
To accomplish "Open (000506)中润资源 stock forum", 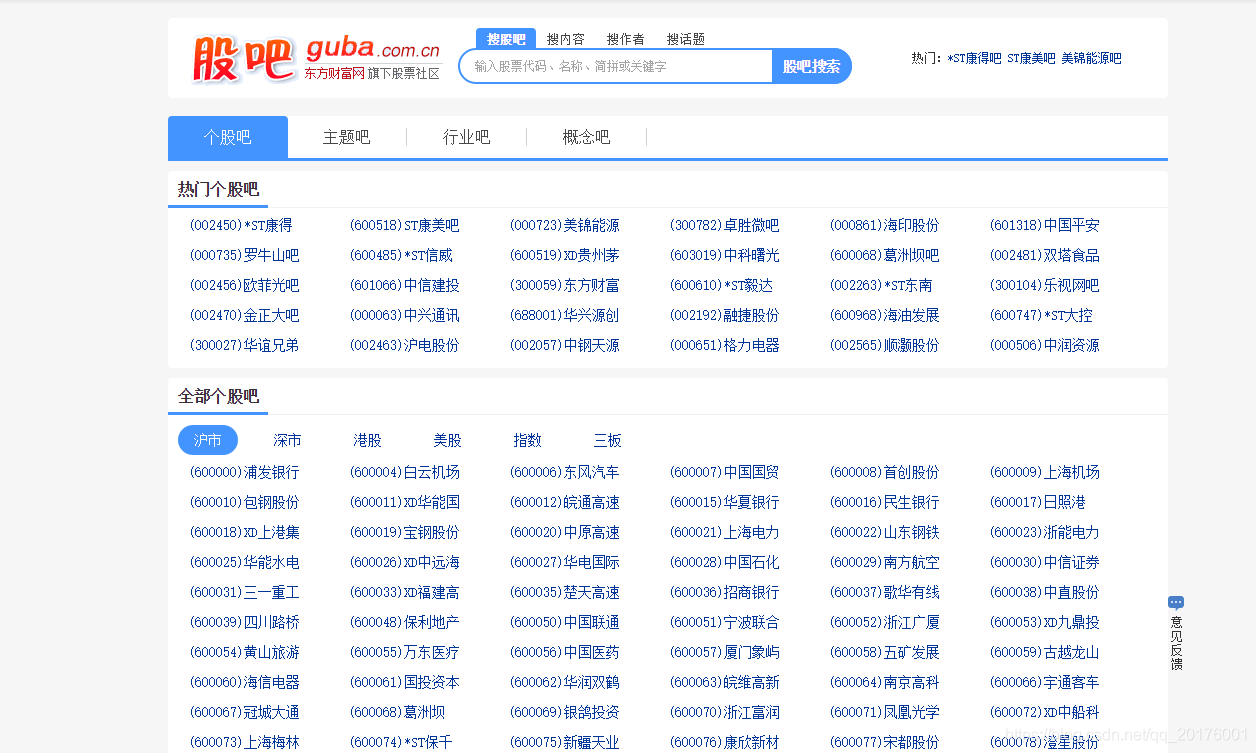I will pos(1044,345).
